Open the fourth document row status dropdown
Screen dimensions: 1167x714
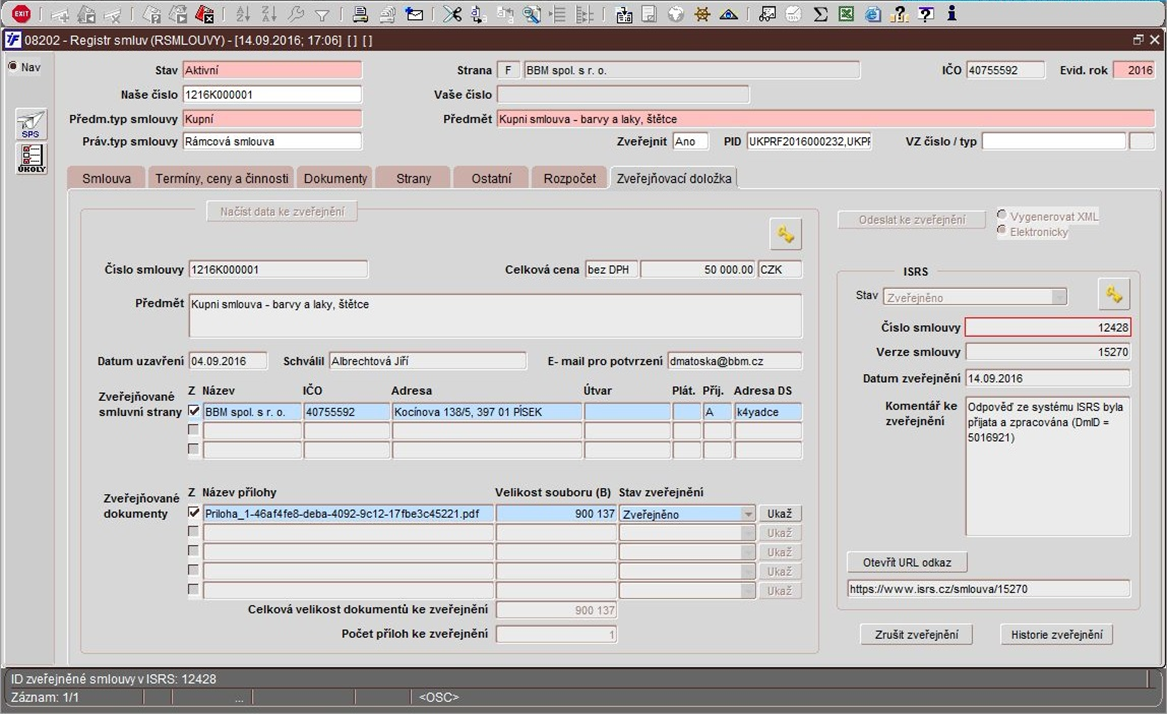point(748,572)
